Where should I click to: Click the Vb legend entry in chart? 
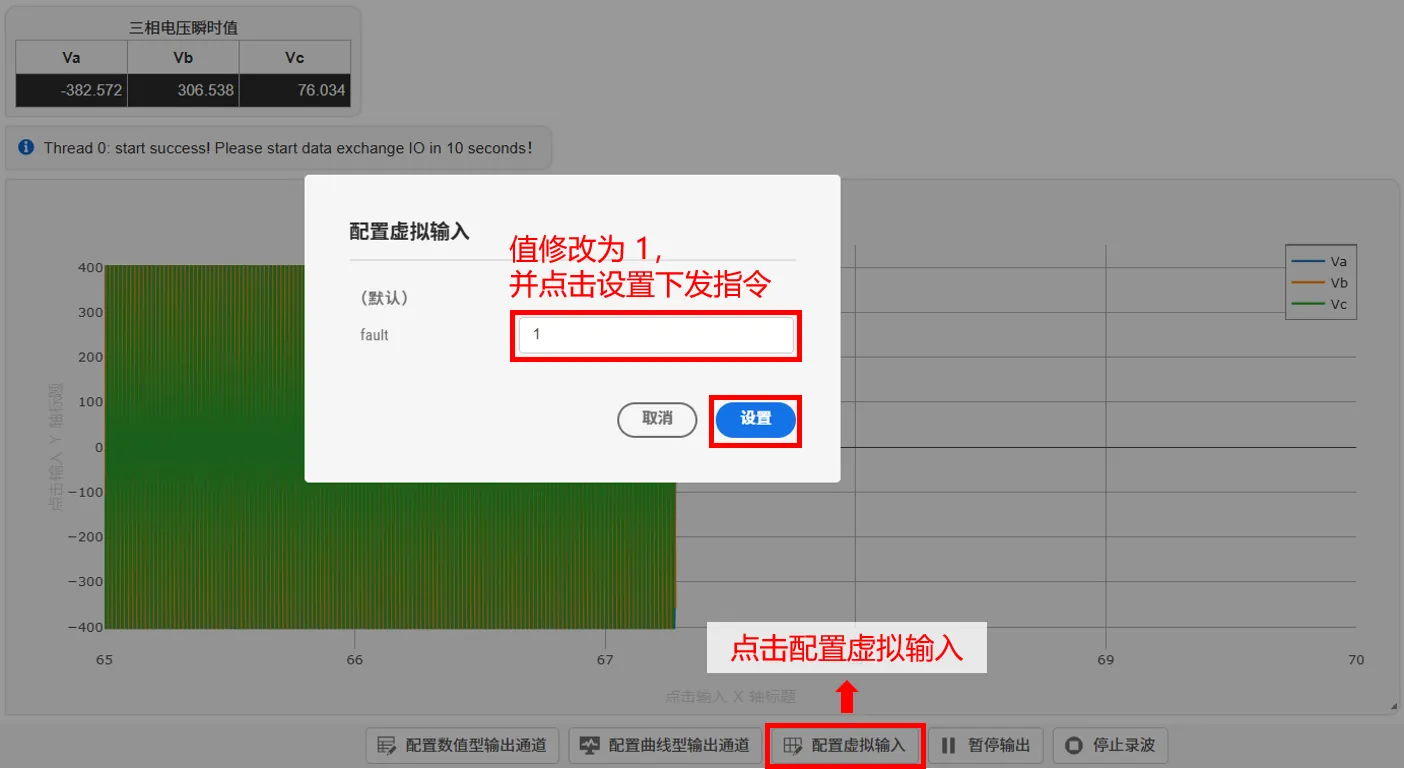[x=1320, y=283]
